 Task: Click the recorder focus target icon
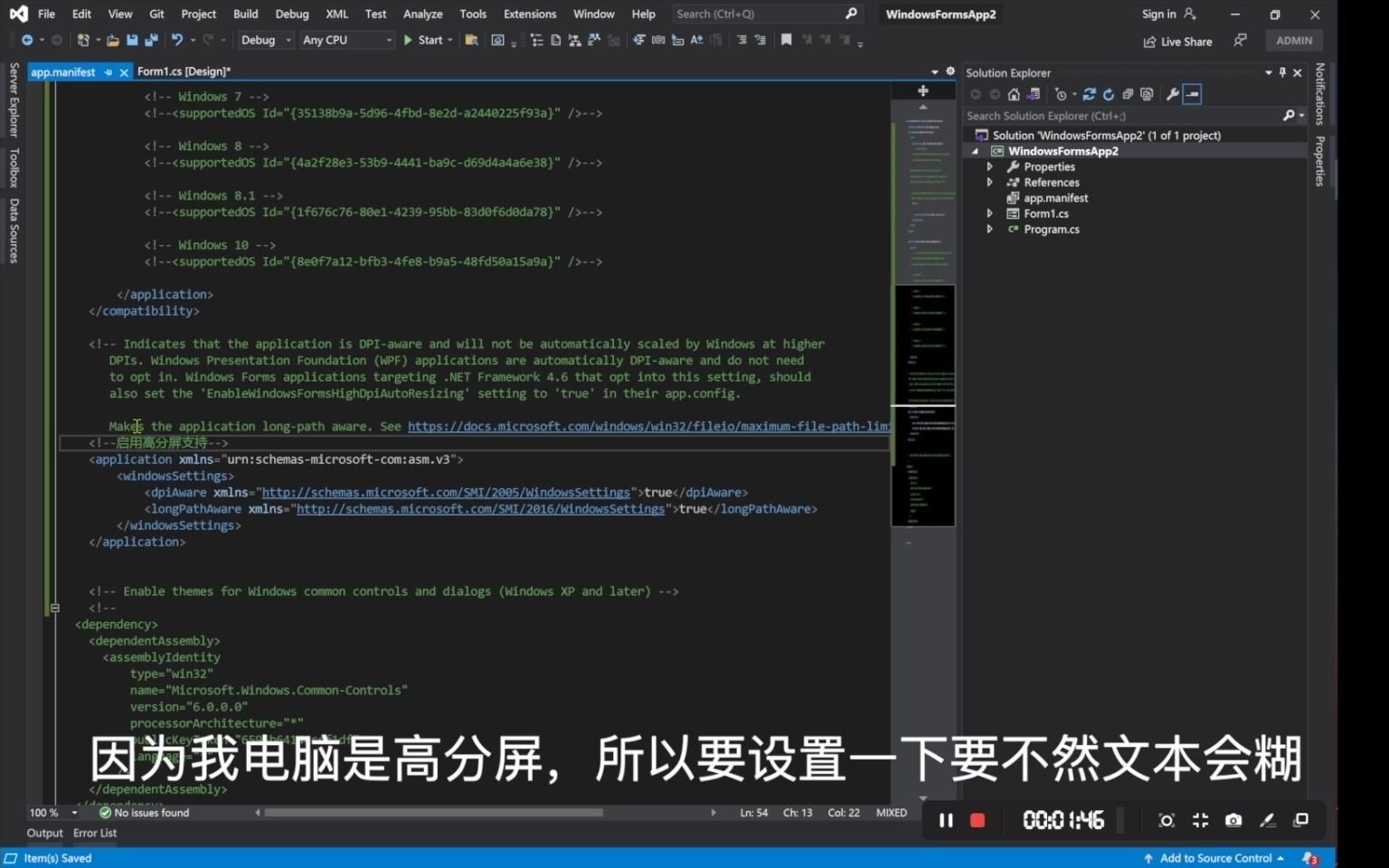[x=1167, y=820]
